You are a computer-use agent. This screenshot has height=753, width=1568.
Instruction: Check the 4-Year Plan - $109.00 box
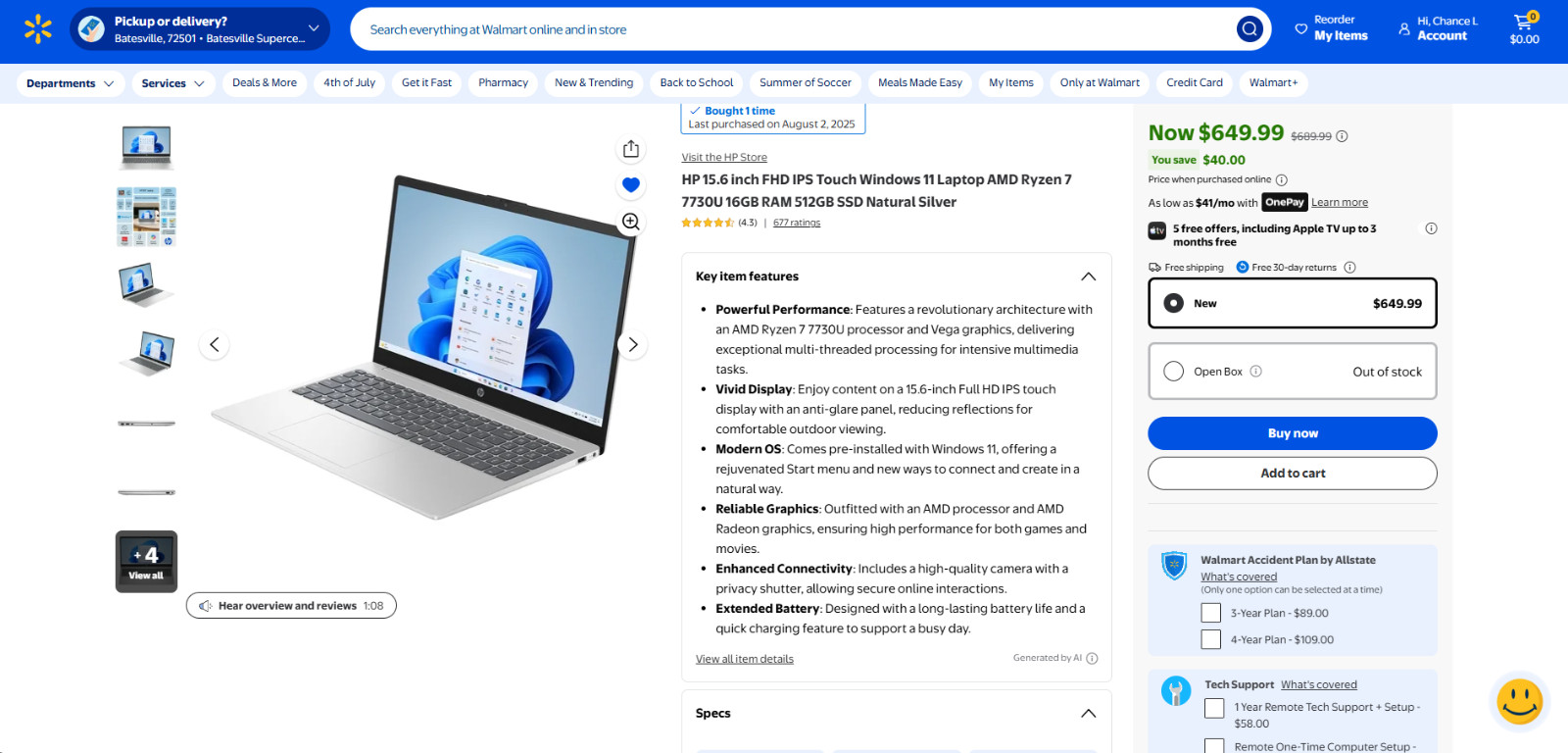[1211, 639]
